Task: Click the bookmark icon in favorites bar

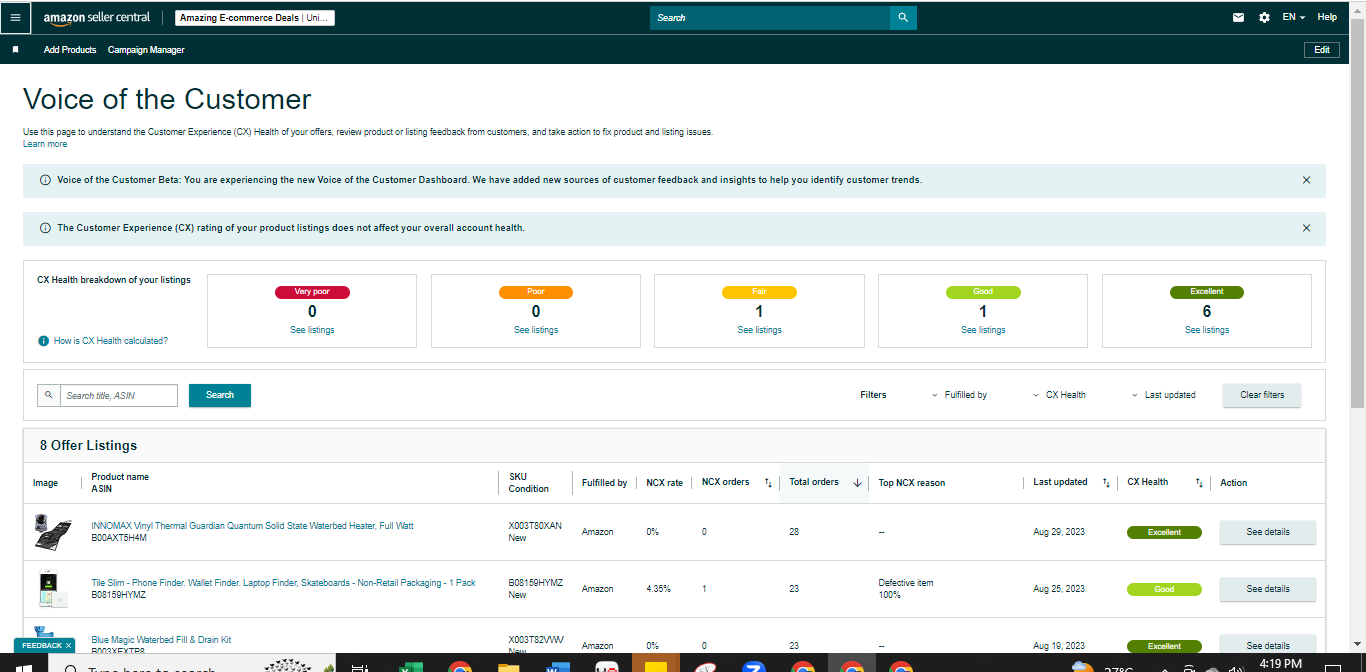Action: click(x=15, y=49)
